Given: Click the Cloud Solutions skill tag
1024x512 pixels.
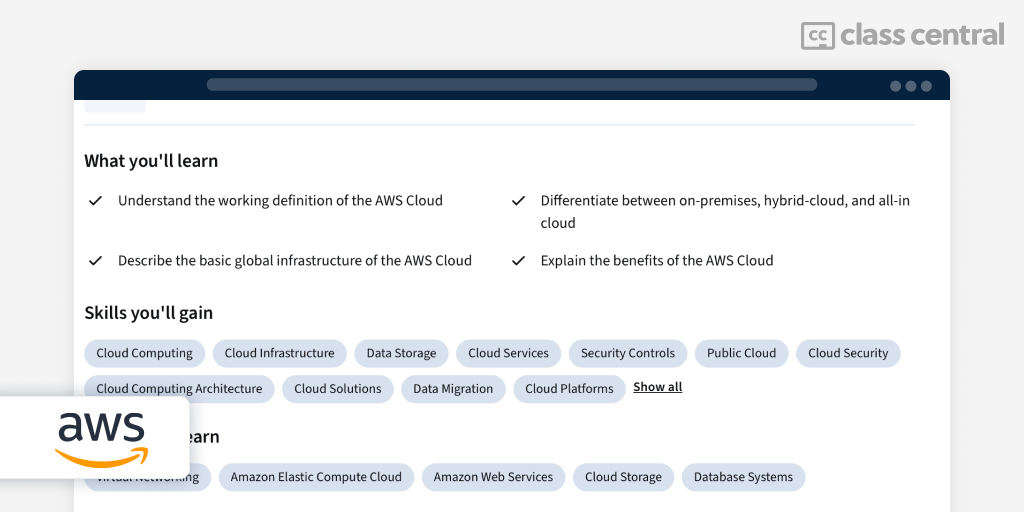Looking at the screenshot, I should point(338,389).
